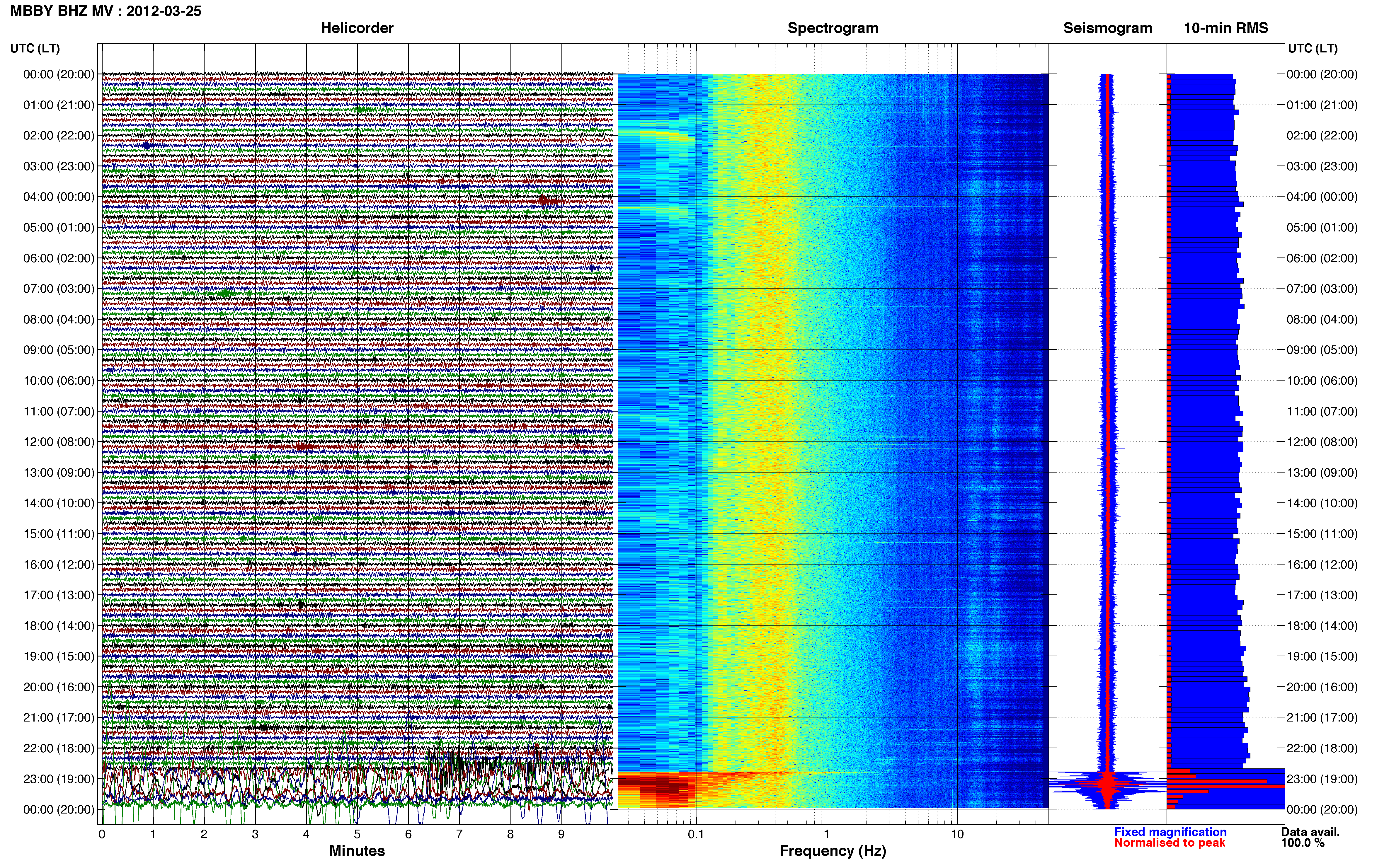
Task: Click left time label '09:00 (05:00)'
Action: 59,350
